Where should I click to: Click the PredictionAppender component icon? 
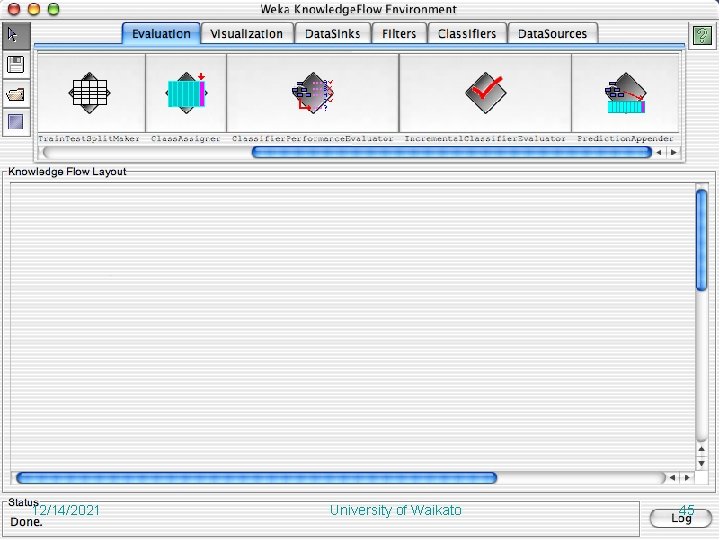pyautogui.click(x=625, y=93)
